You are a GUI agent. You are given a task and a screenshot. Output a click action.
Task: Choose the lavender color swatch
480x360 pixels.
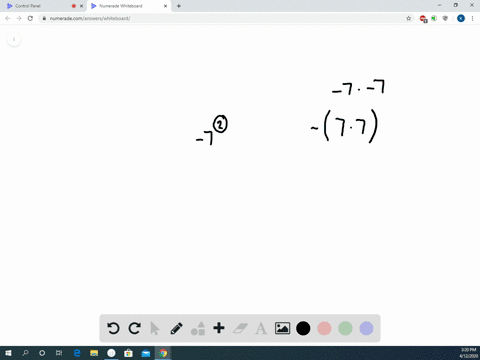[x=366, y=328]
